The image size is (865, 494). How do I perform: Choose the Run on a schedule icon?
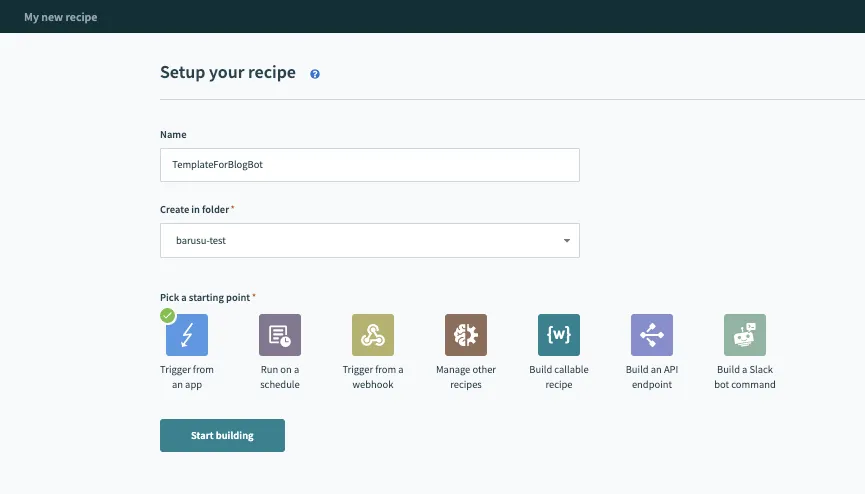click(280, 335)
